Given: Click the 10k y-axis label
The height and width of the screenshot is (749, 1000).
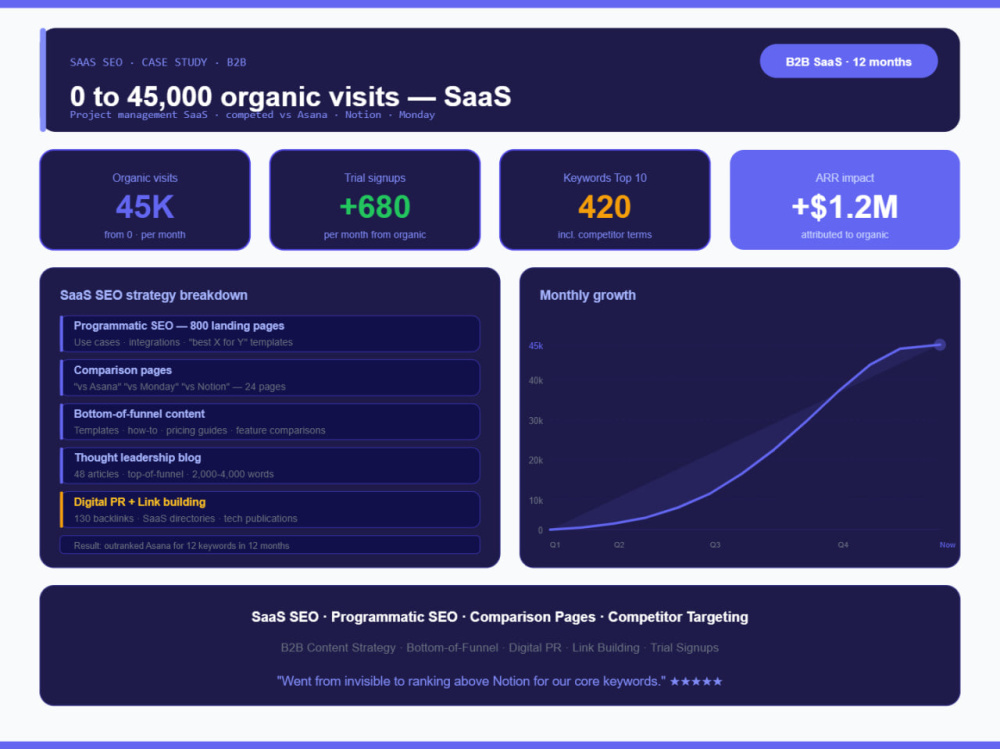Looking at the screenshot, I should point(536,501).
